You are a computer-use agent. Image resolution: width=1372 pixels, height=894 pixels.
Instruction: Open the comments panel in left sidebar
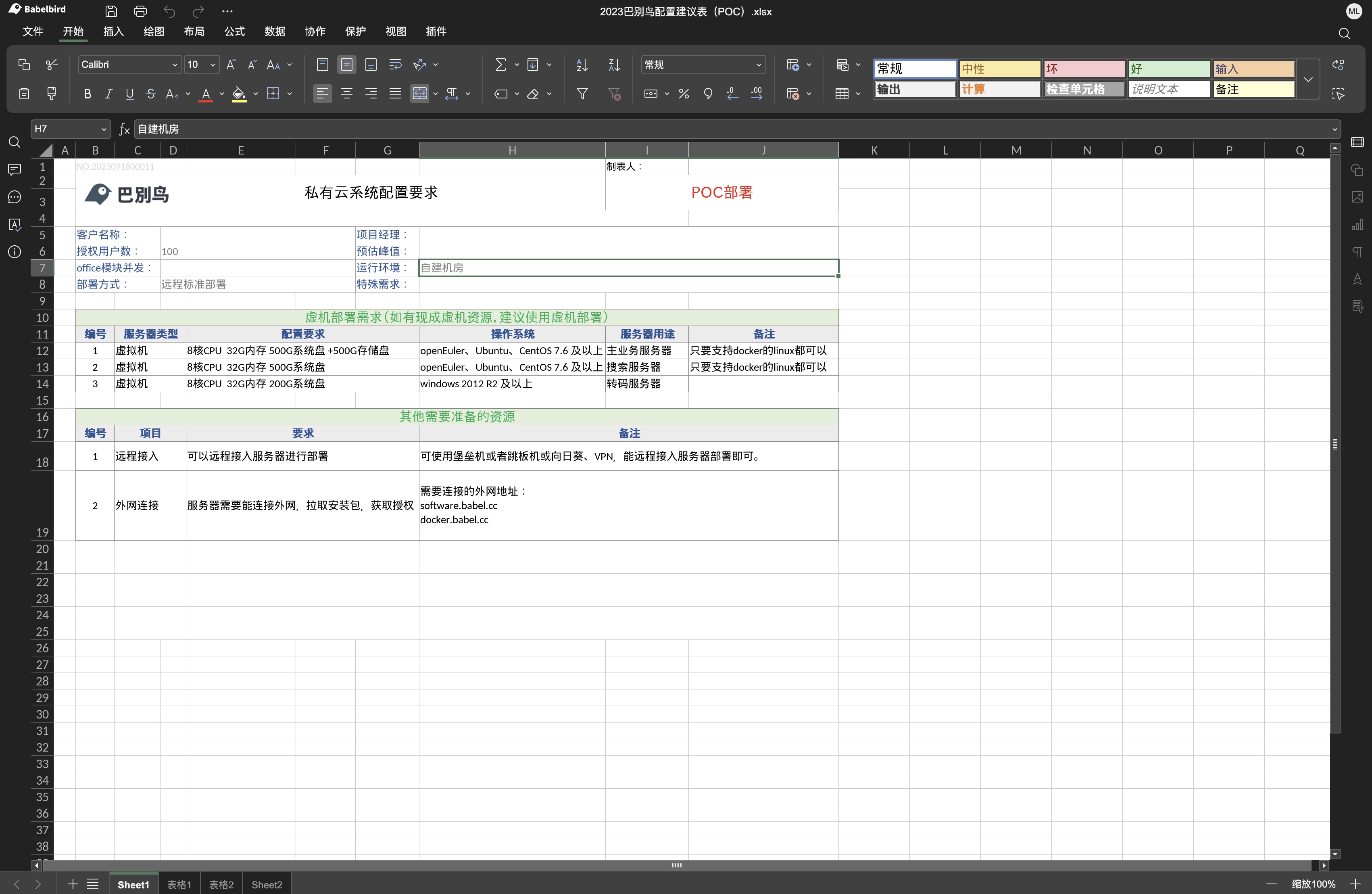[15, 169]
